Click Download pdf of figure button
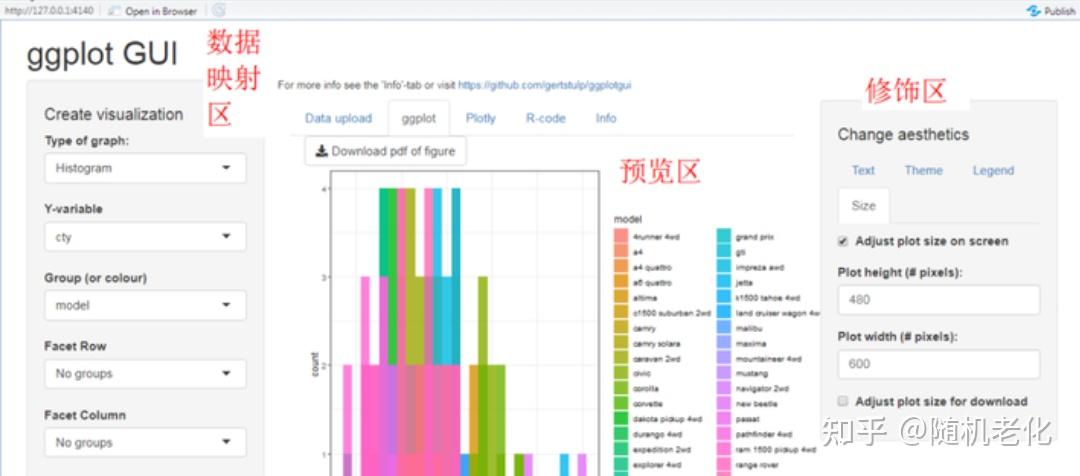Screen dimensions: 1080x476 [385, 152]
